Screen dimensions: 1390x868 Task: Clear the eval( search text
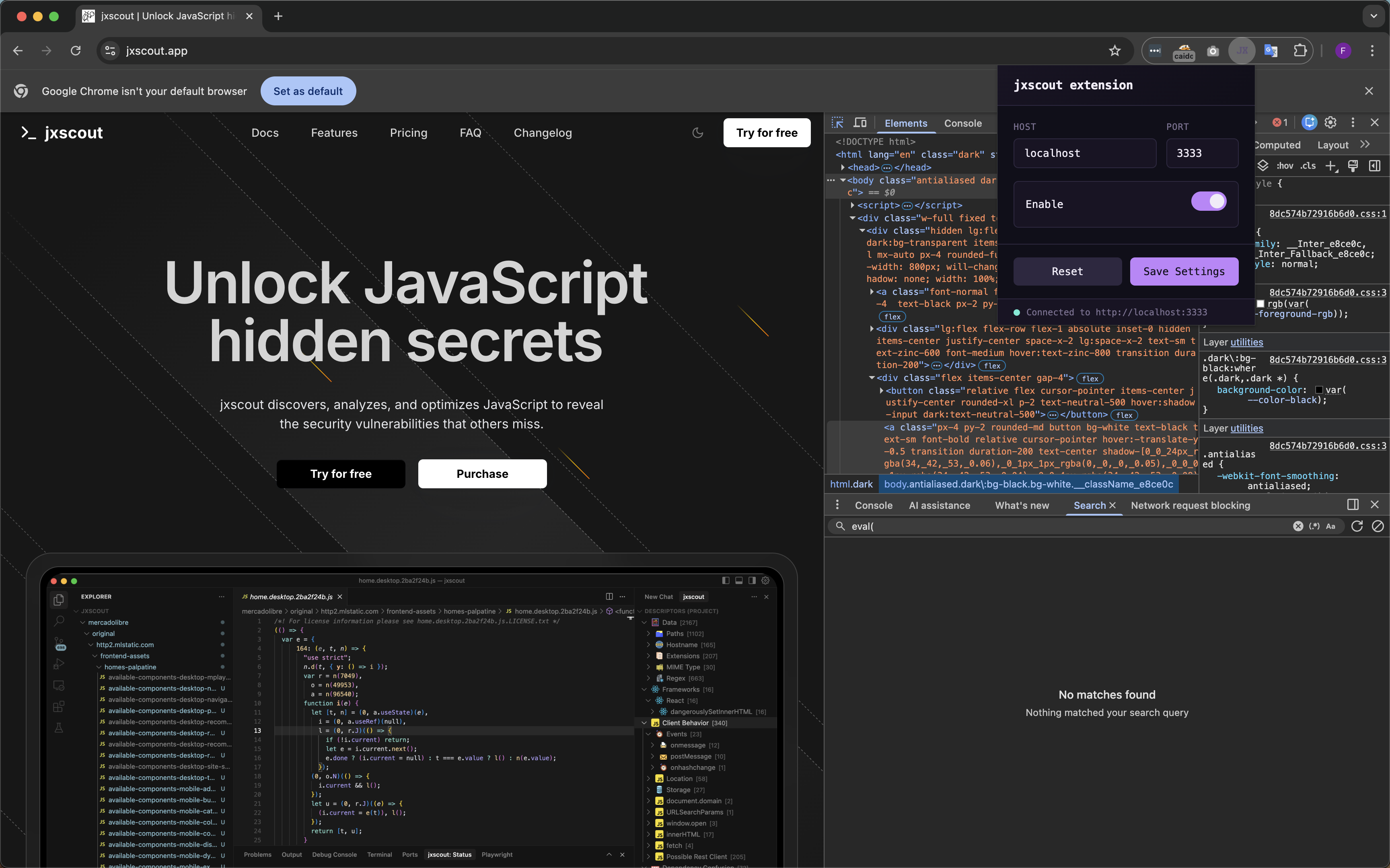[1297, 526]
